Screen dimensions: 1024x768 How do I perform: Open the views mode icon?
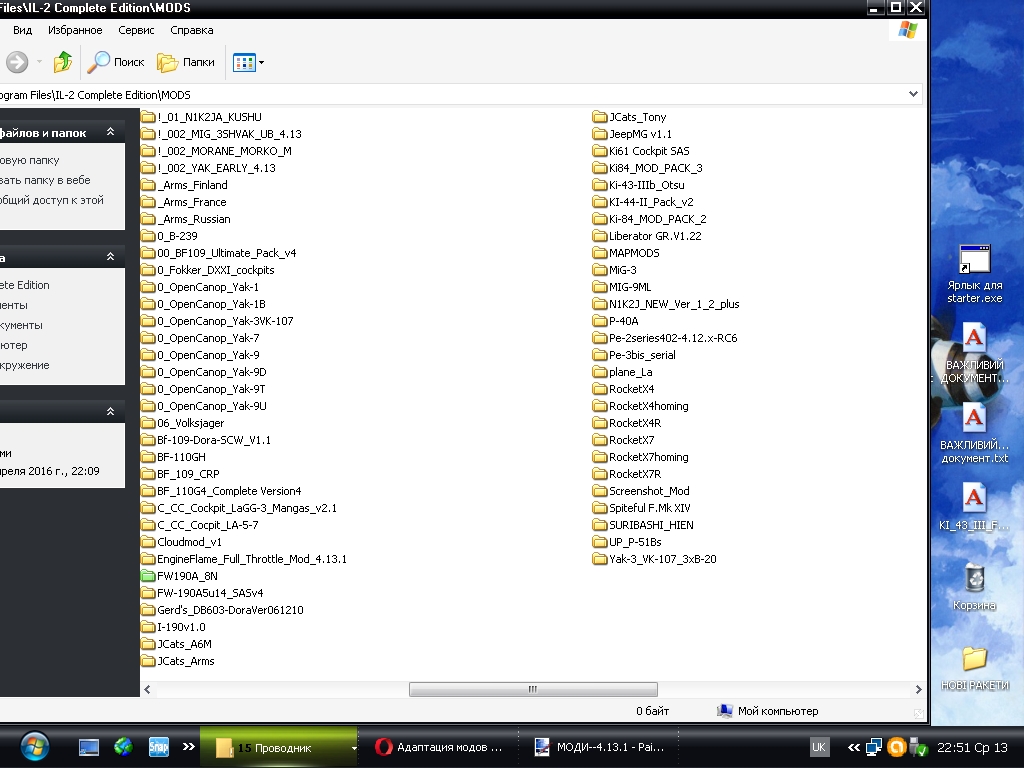pyautogui.click(x=244, y=63)
